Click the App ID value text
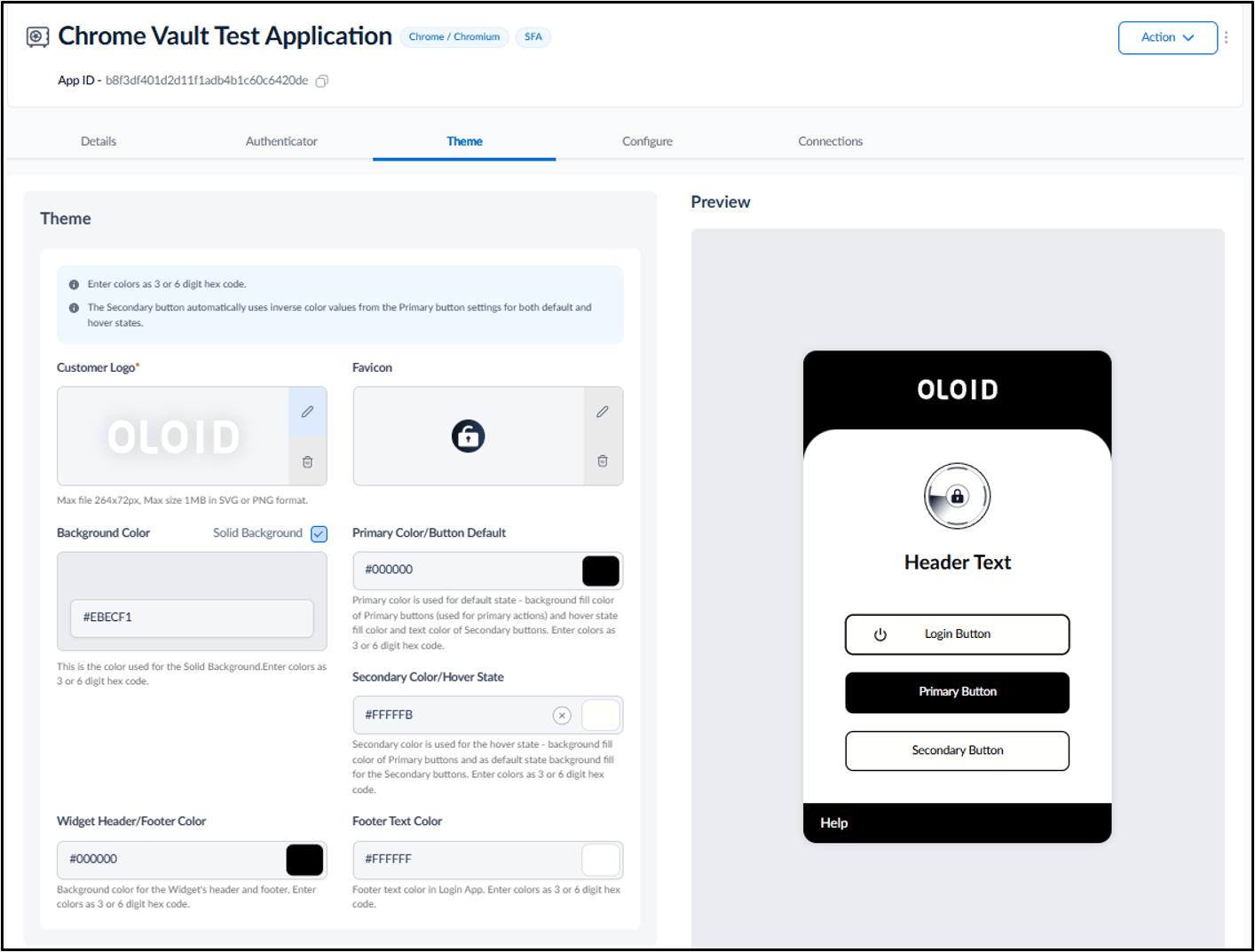 (207, 81)
